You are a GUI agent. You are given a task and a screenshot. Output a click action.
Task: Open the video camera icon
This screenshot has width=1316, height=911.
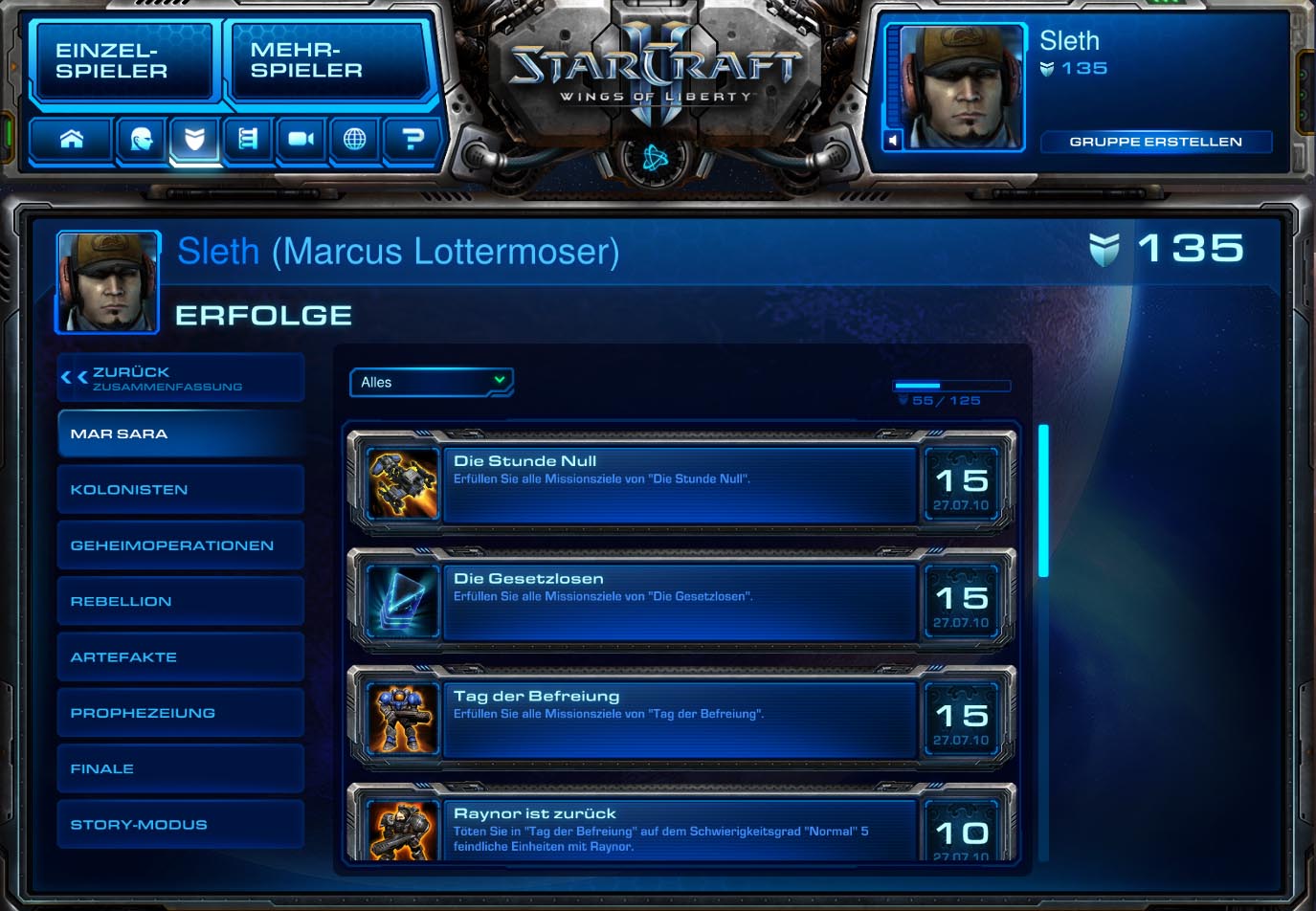[x=301, y=140]
